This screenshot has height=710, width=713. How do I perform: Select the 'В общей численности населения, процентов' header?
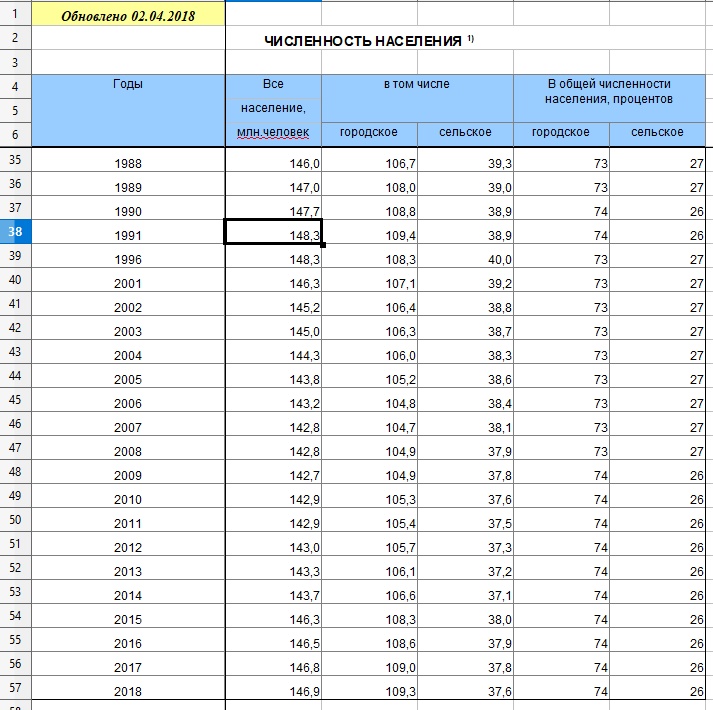coord(609,98)
